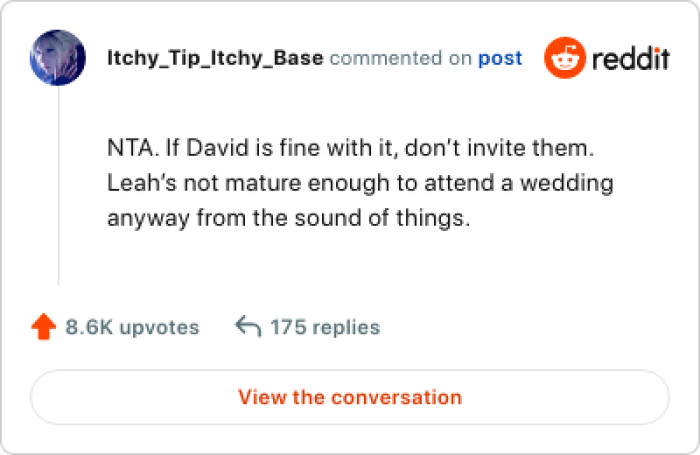Click the orange upvote arrow icon
The height and width of the screenshot is (455, 700).
(43, 327)
